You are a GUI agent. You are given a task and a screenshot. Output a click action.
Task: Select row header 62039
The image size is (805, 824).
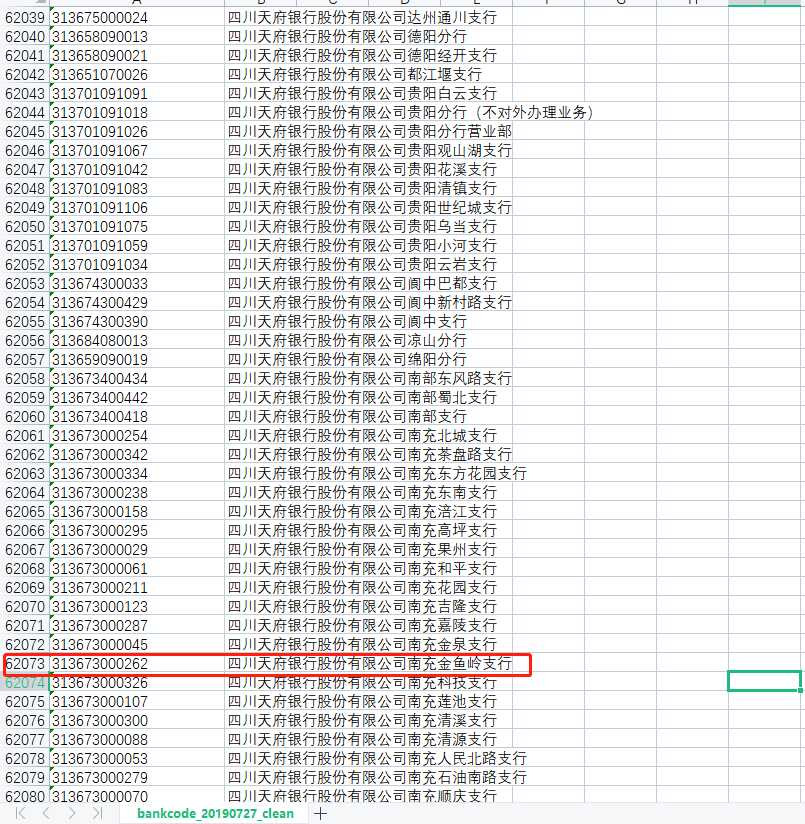tap(25, 18)
